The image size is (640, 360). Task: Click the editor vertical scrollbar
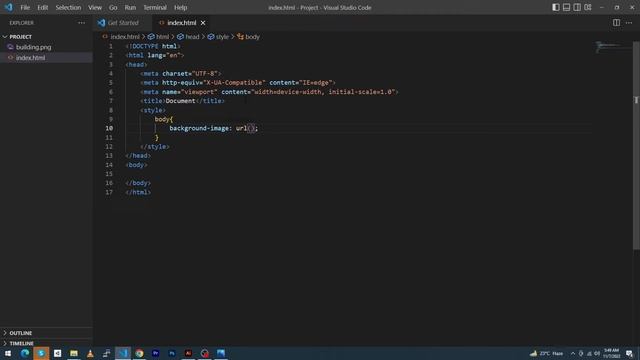(x=636, y=145)
